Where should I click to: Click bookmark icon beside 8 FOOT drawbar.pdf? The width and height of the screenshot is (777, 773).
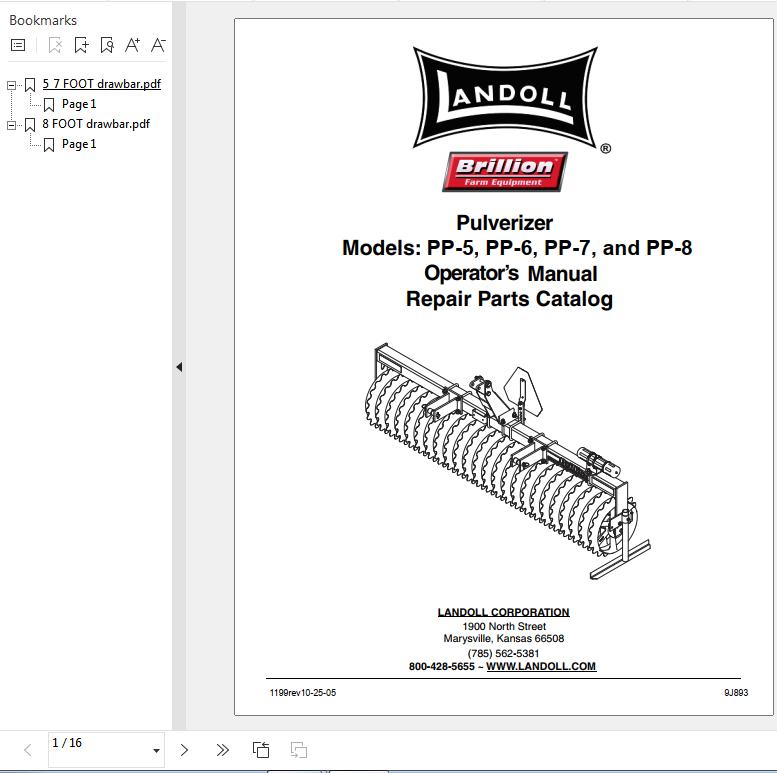30,125
